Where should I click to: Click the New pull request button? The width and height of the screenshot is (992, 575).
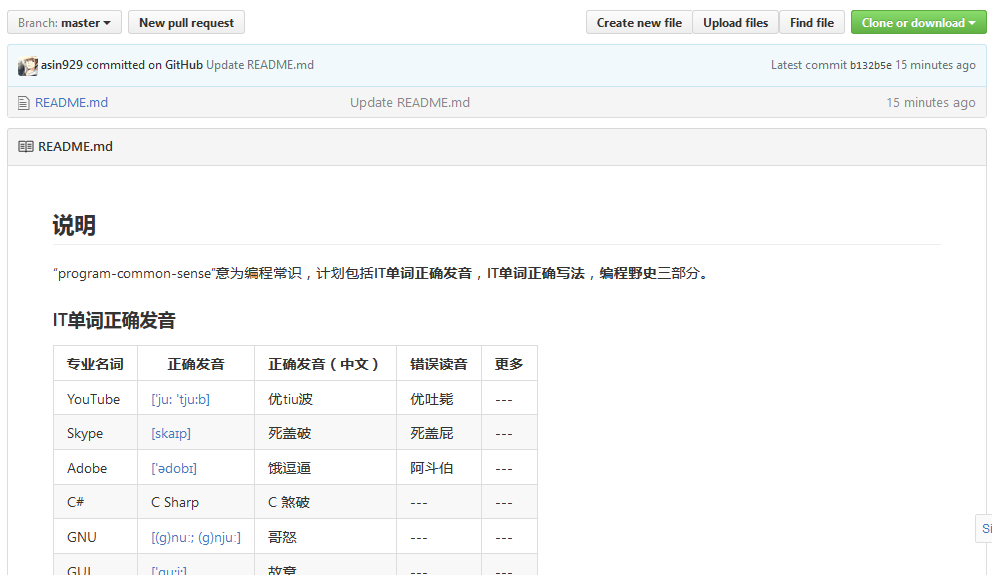pos(187,23)
